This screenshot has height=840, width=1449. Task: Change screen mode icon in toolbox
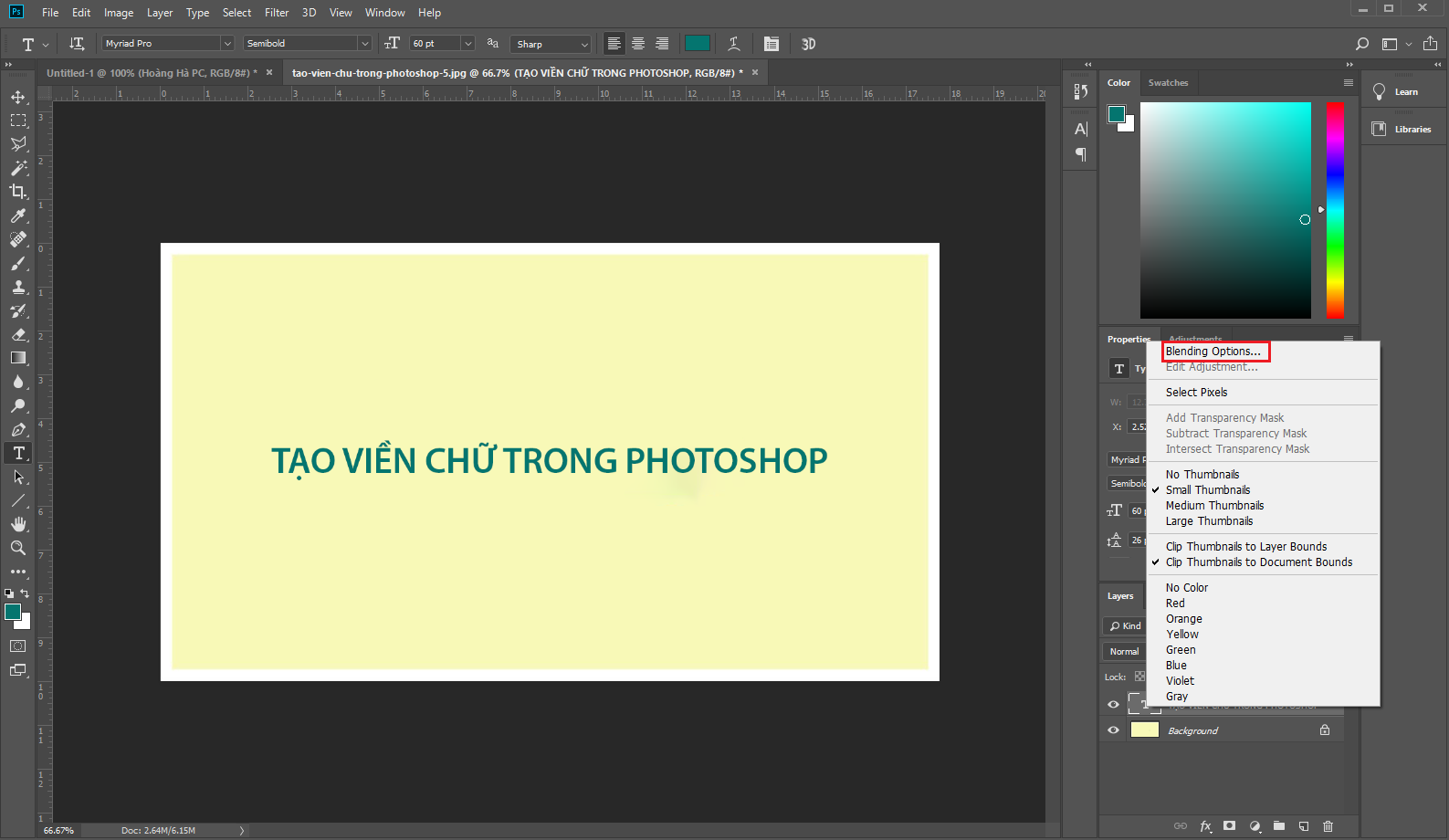18,670
